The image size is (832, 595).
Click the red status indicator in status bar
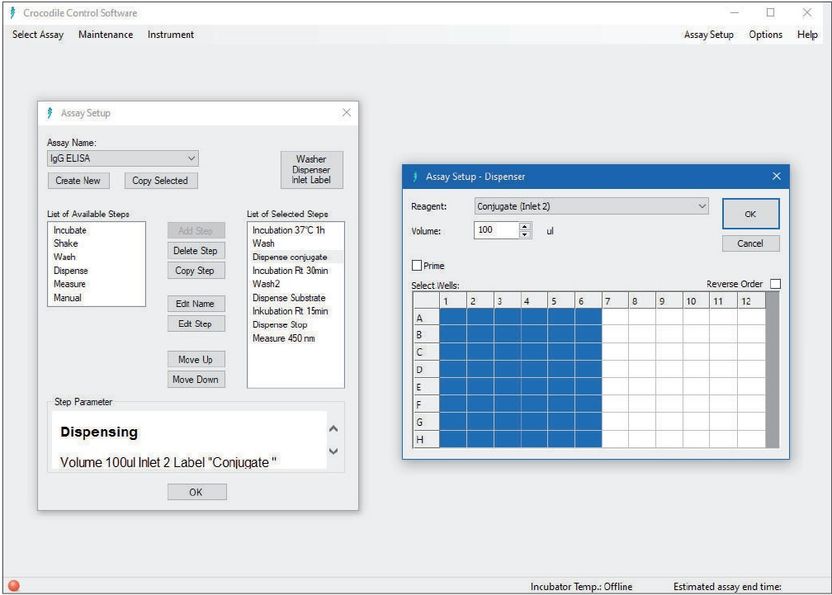(x=14, y=585)
